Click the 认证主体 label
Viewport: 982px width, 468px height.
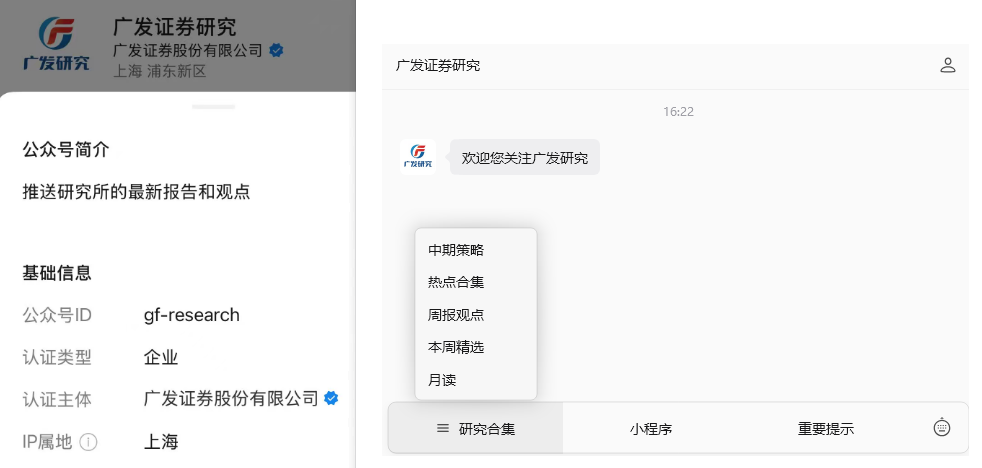click(x=57, y=399)
